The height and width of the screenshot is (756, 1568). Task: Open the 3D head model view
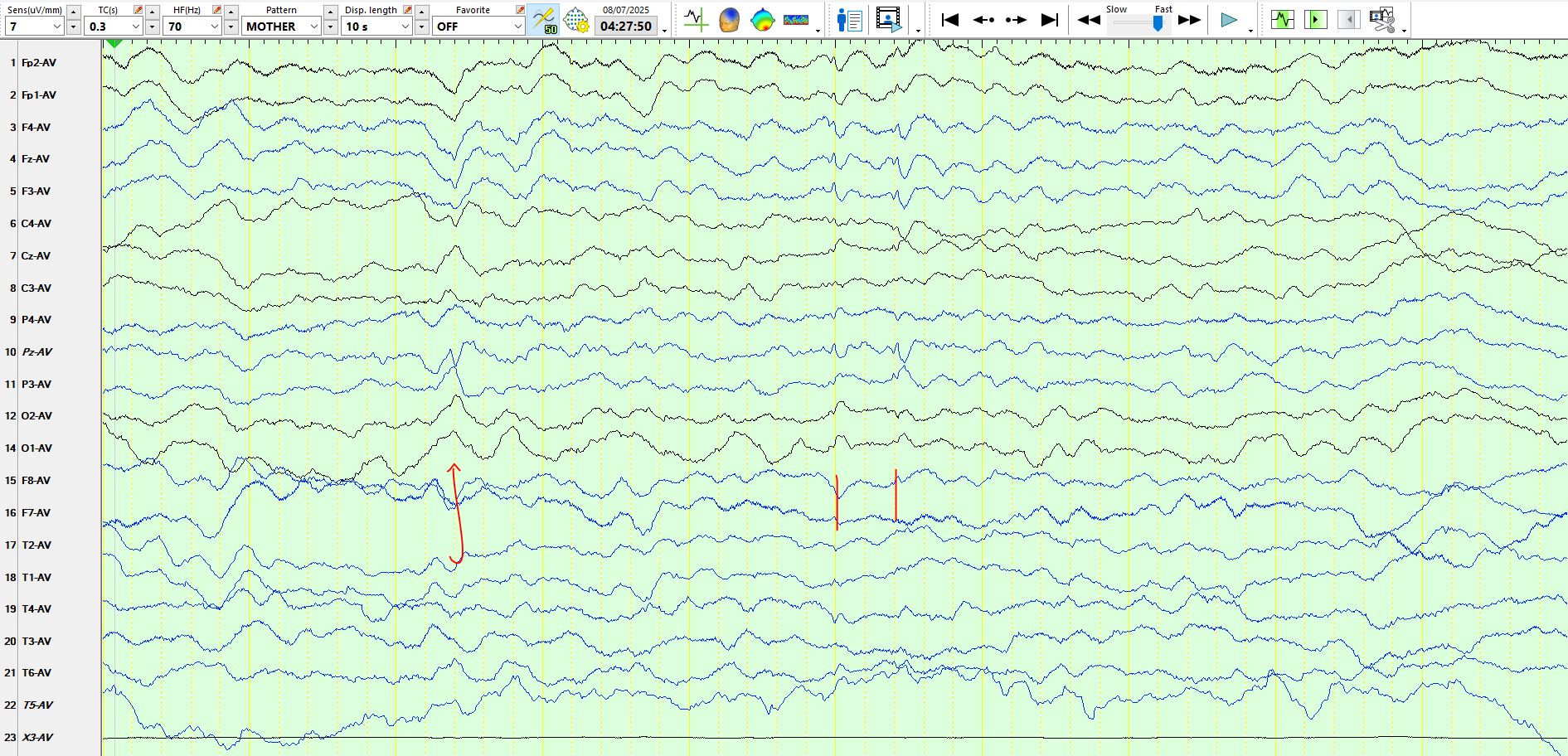[x=729, y=20]
